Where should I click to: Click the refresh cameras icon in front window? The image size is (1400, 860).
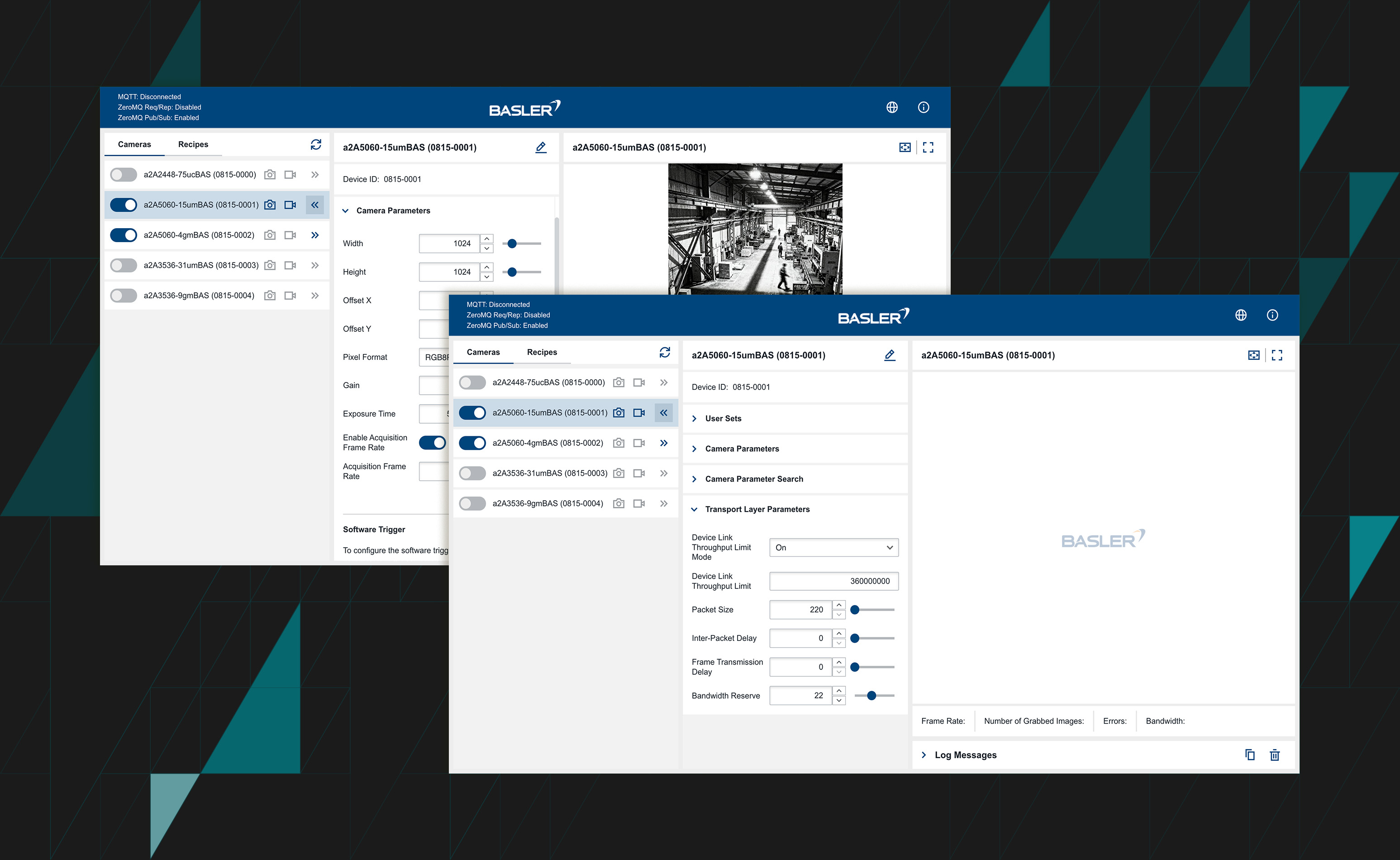tap(664, 352)
